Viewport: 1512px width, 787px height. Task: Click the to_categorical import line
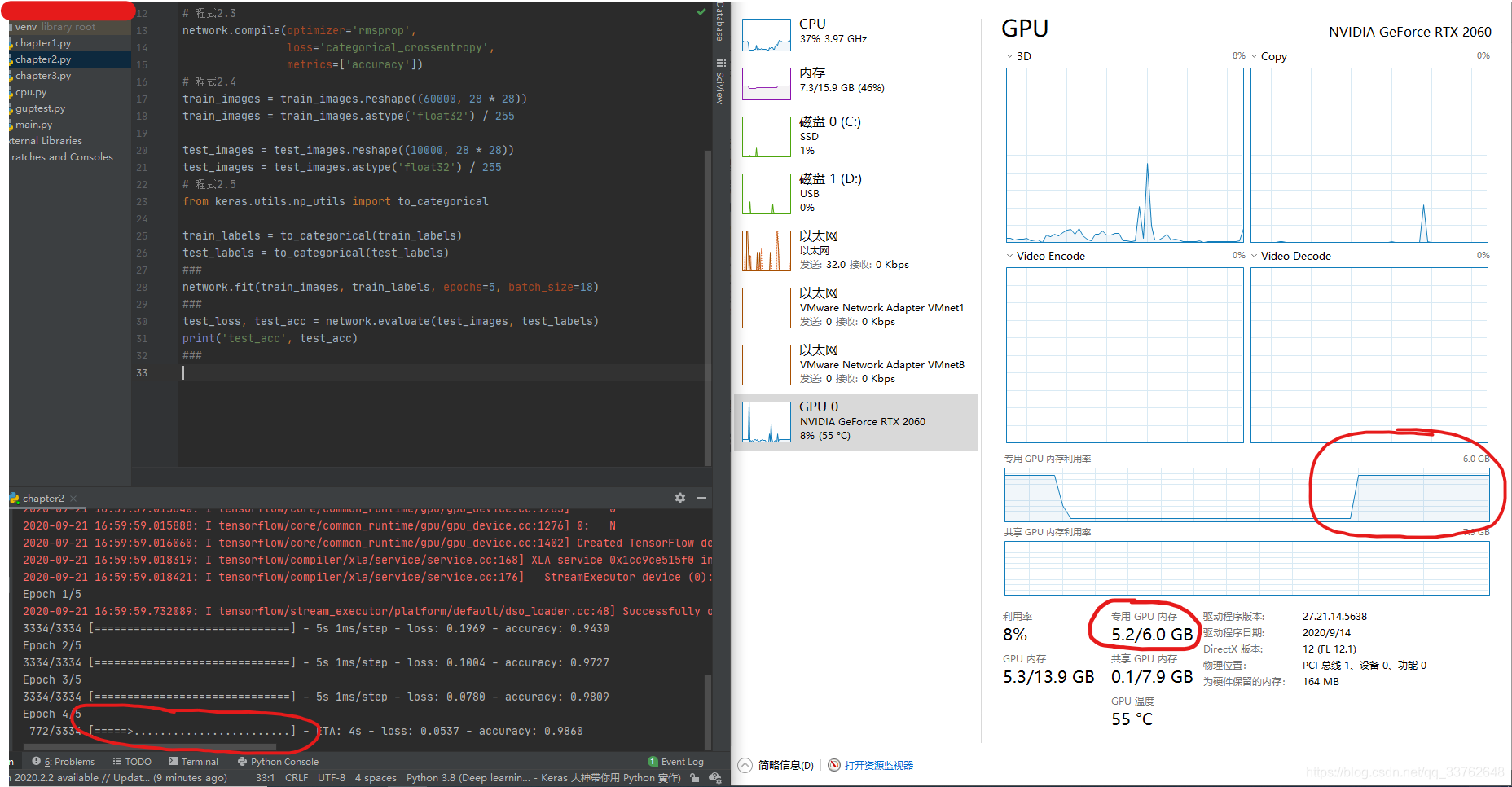335,202
